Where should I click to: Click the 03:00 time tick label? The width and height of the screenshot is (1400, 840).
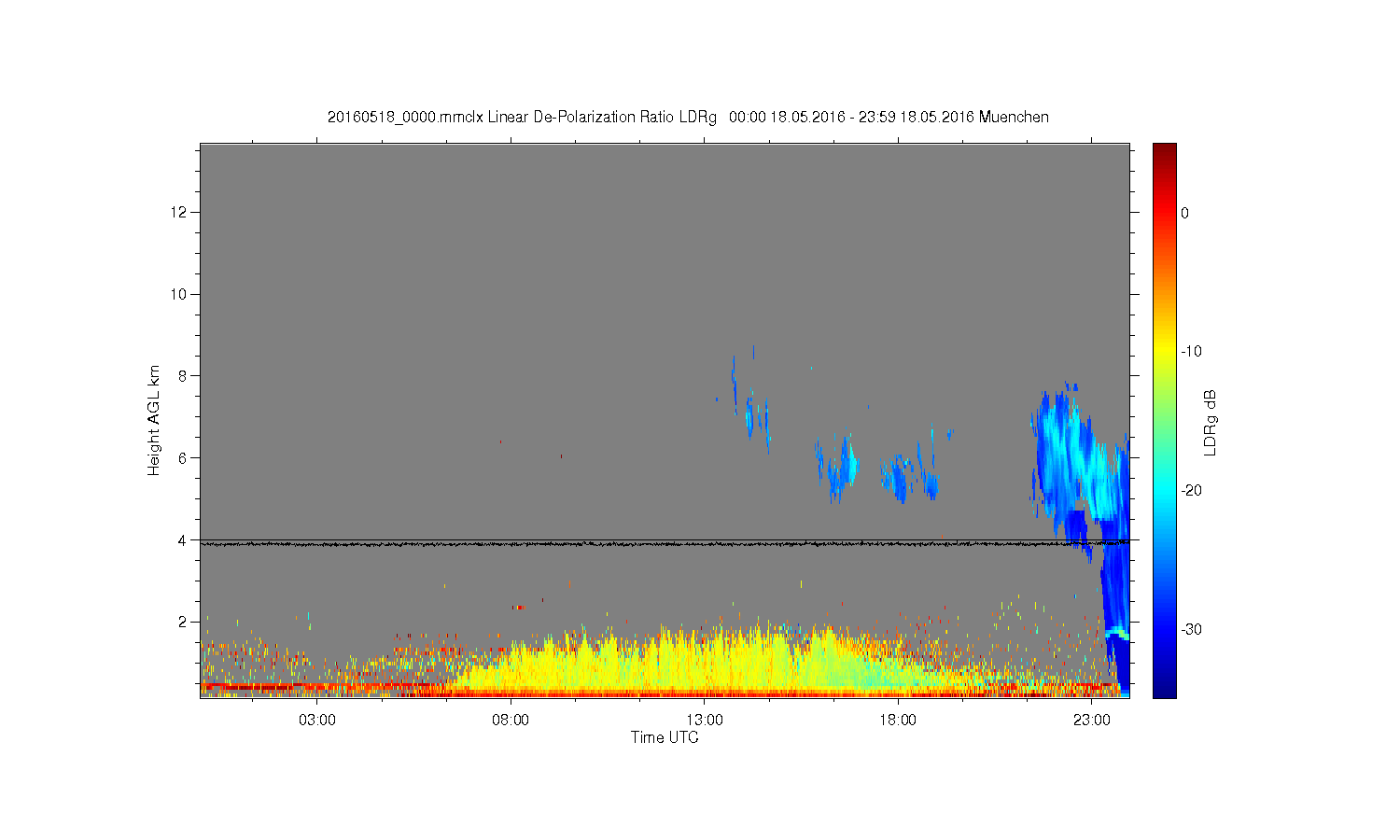[x=316, y=721]
